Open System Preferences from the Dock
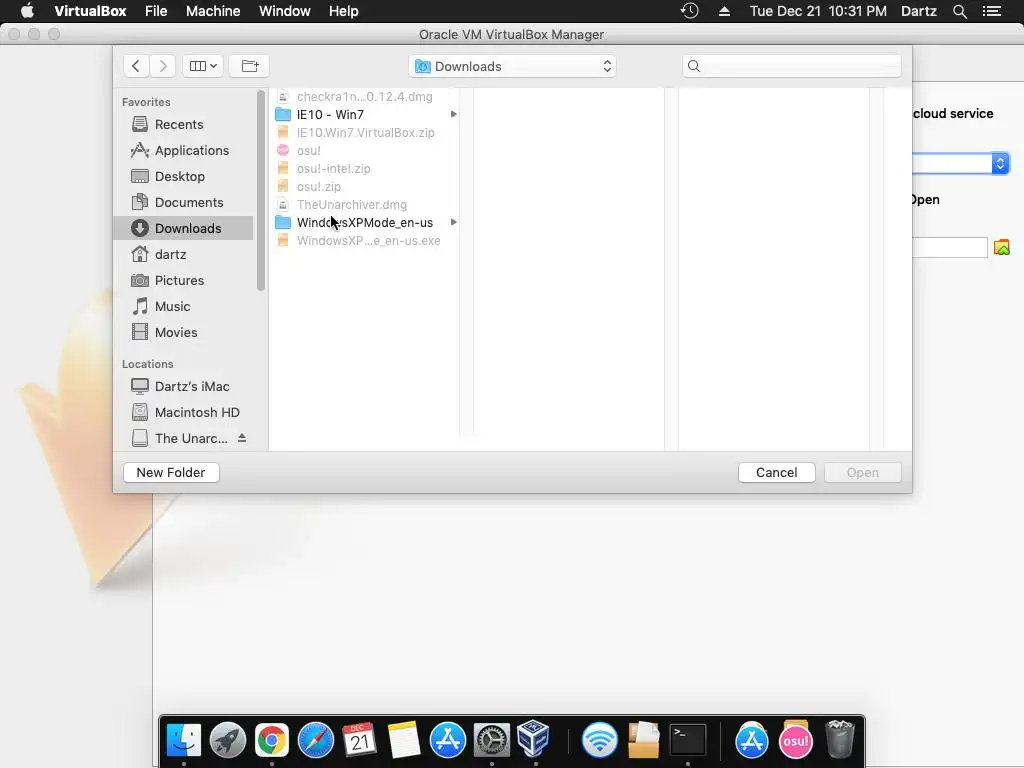Screen dimensions: 1024x768 coord(491,741)
